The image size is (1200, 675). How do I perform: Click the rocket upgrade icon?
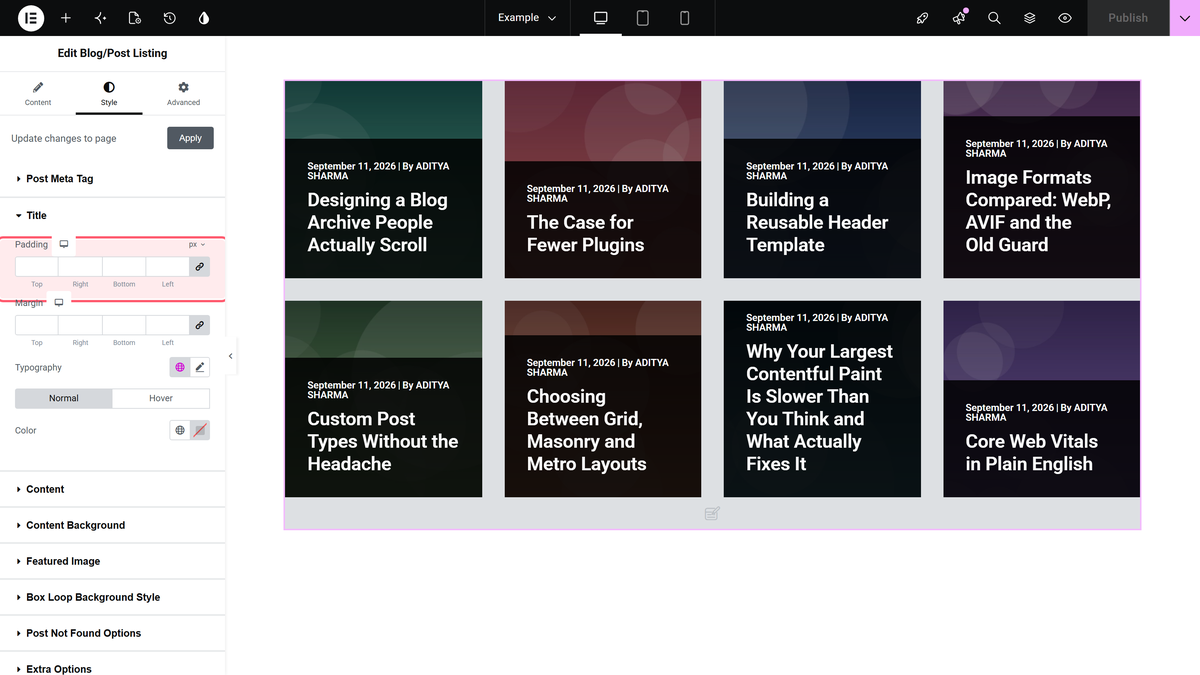pos(923,18)
